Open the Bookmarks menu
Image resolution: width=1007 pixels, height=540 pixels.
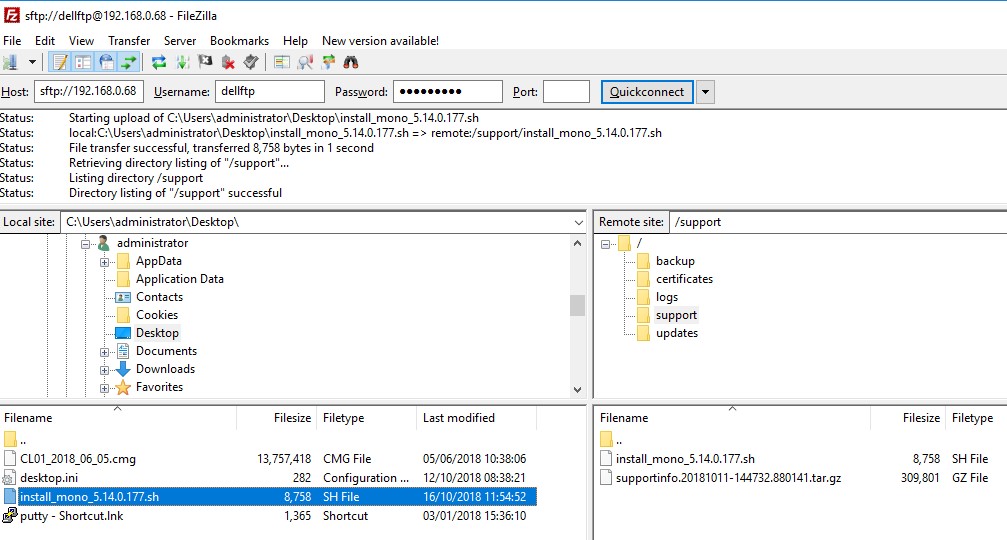click(x=239, y=41)
